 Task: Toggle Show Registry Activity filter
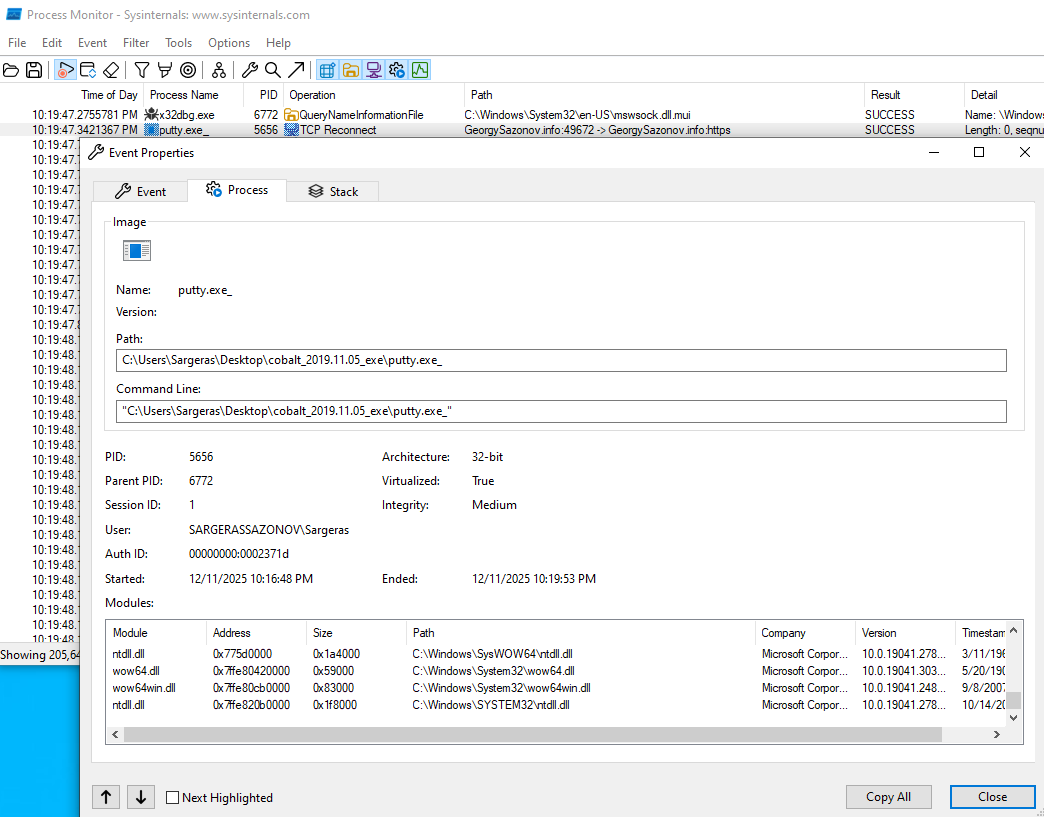326,69
